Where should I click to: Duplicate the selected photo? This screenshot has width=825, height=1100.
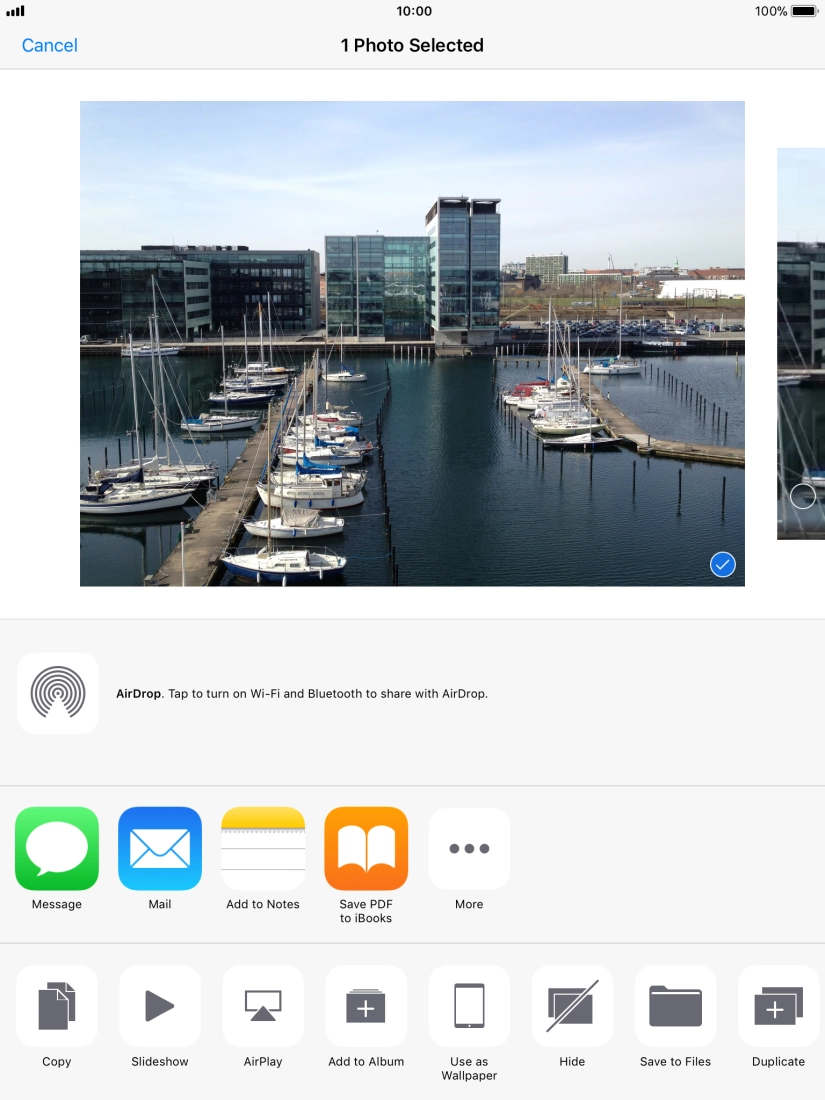coord(778,1006)
